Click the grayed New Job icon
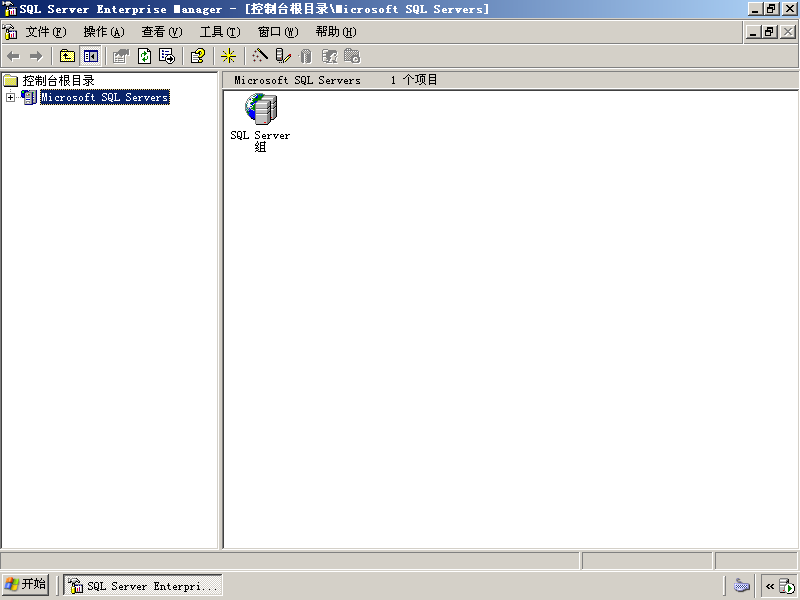 tap(352, 56)
